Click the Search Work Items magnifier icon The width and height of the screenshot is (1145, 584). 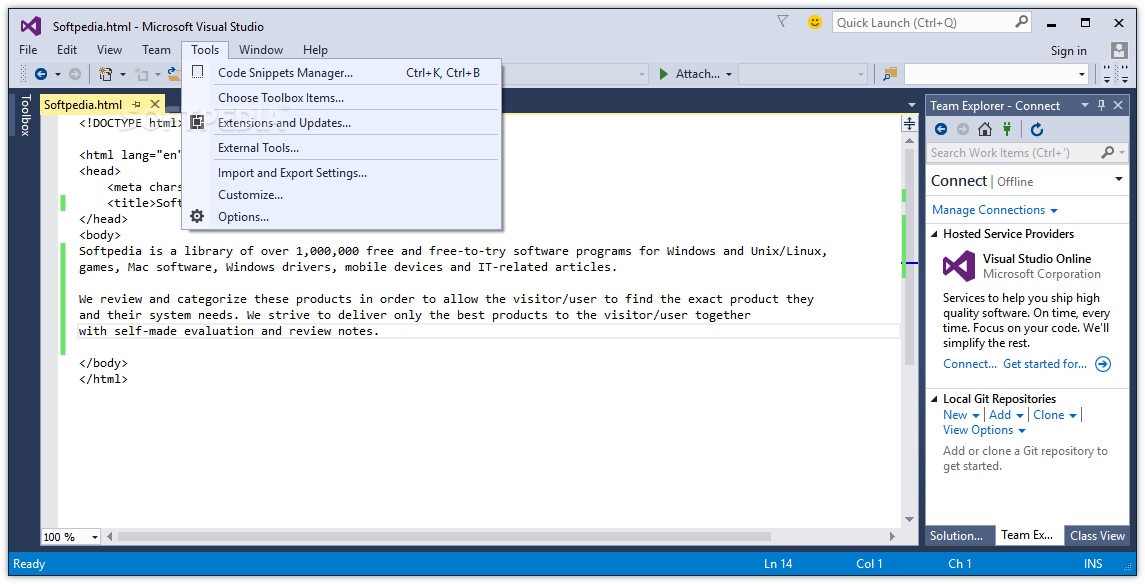coord(1108,152)
